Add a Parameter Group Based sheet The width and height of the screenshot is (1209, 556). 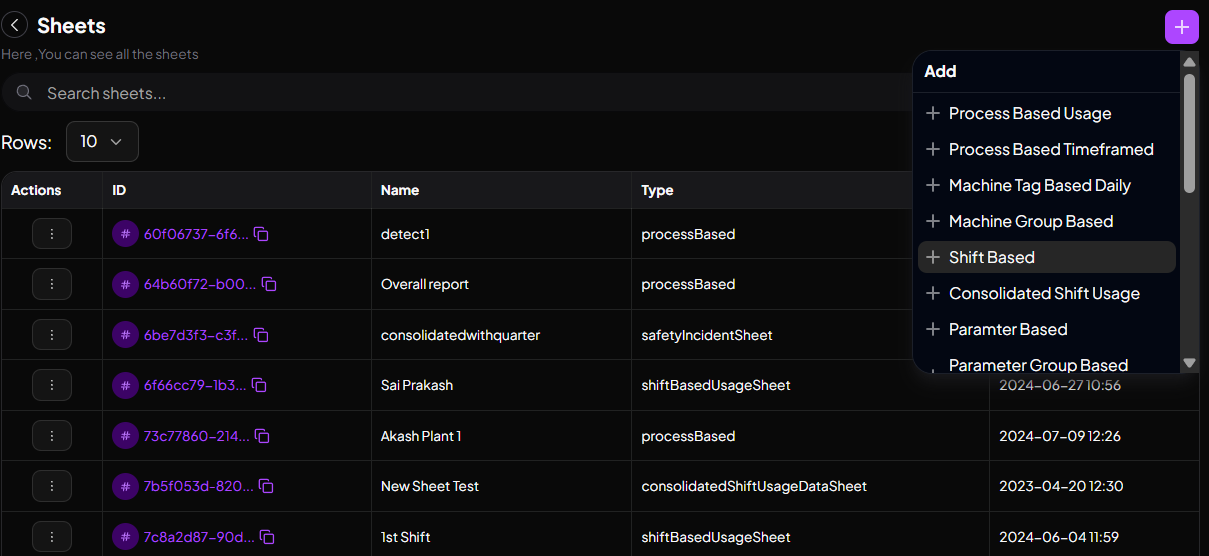(1046, 365)
